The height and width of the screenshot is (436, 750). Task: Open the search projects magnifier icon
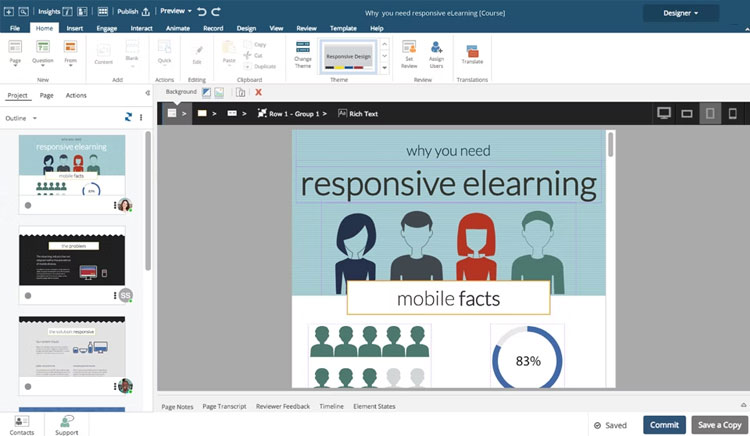[23, 11]
